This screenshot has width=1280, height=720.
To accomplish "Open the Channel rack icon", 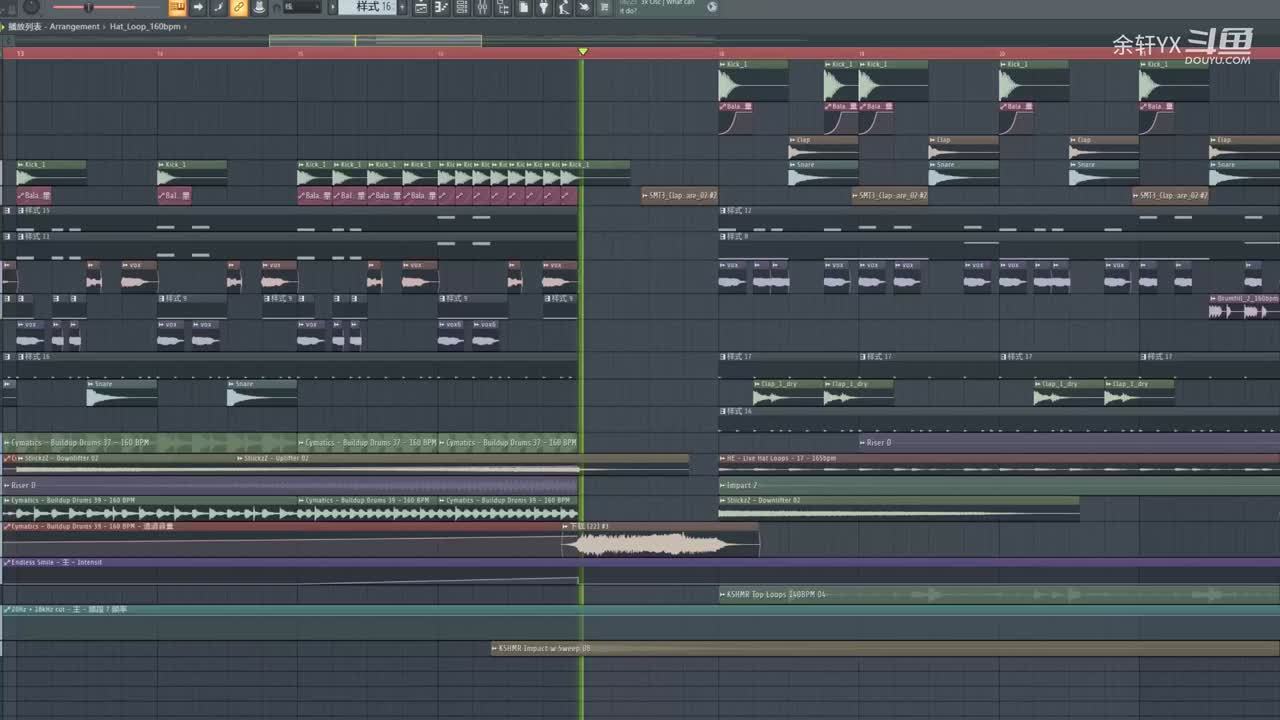I will point(461,7).
